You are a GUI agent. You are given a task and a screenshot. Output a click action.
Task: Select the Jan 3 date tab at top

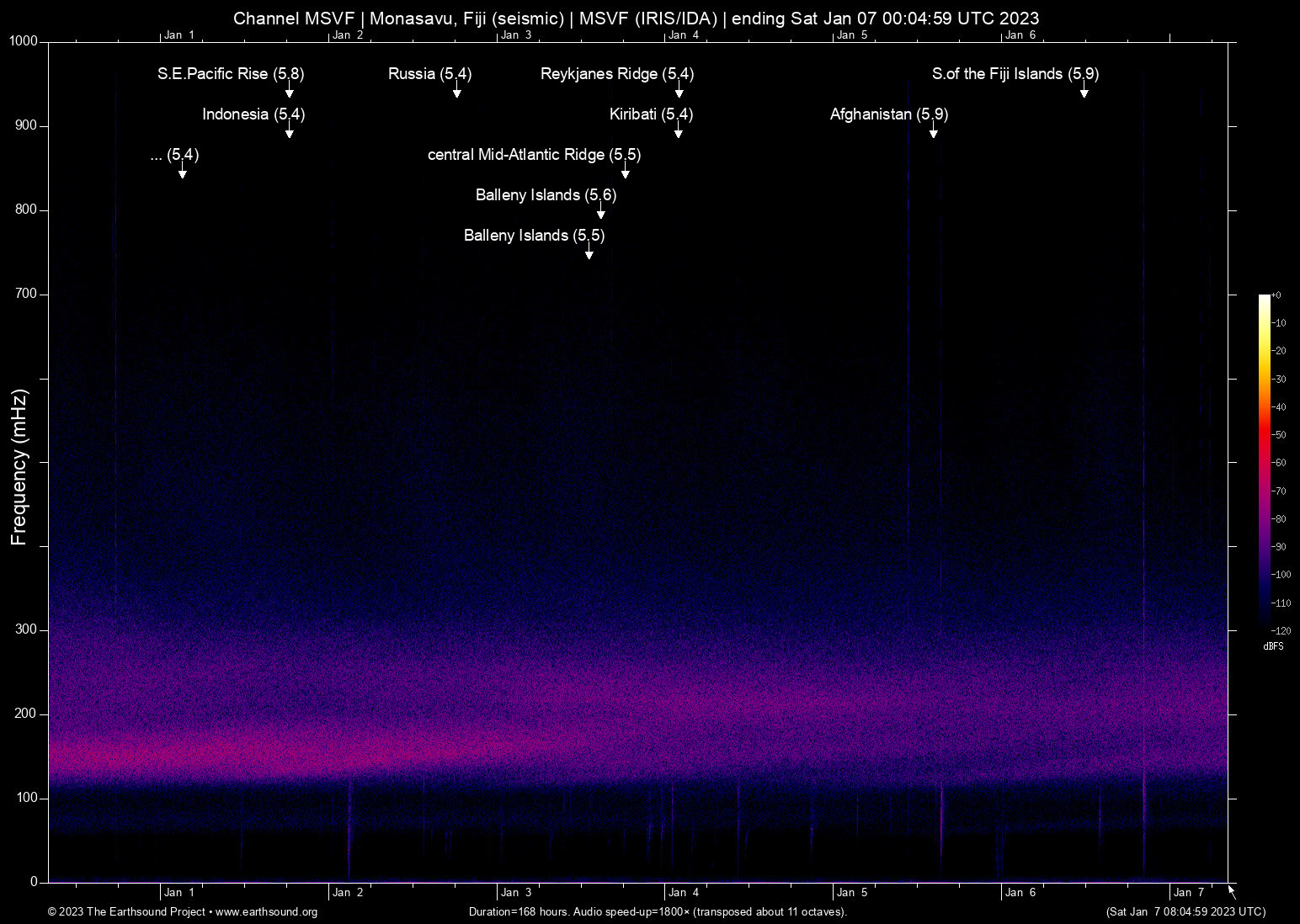click(518, 35)
